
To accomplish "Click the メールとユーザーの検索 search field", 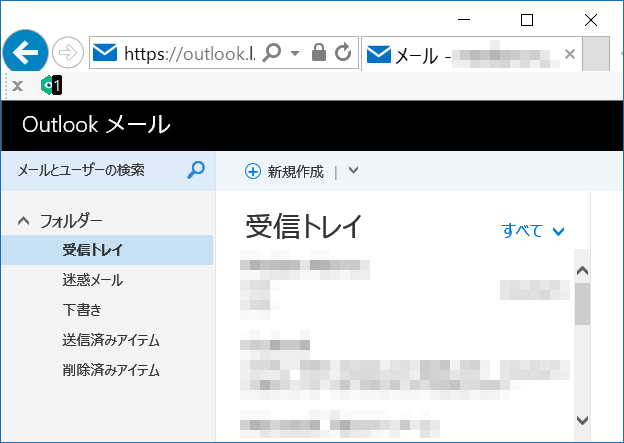I will [x=108, y=170].
